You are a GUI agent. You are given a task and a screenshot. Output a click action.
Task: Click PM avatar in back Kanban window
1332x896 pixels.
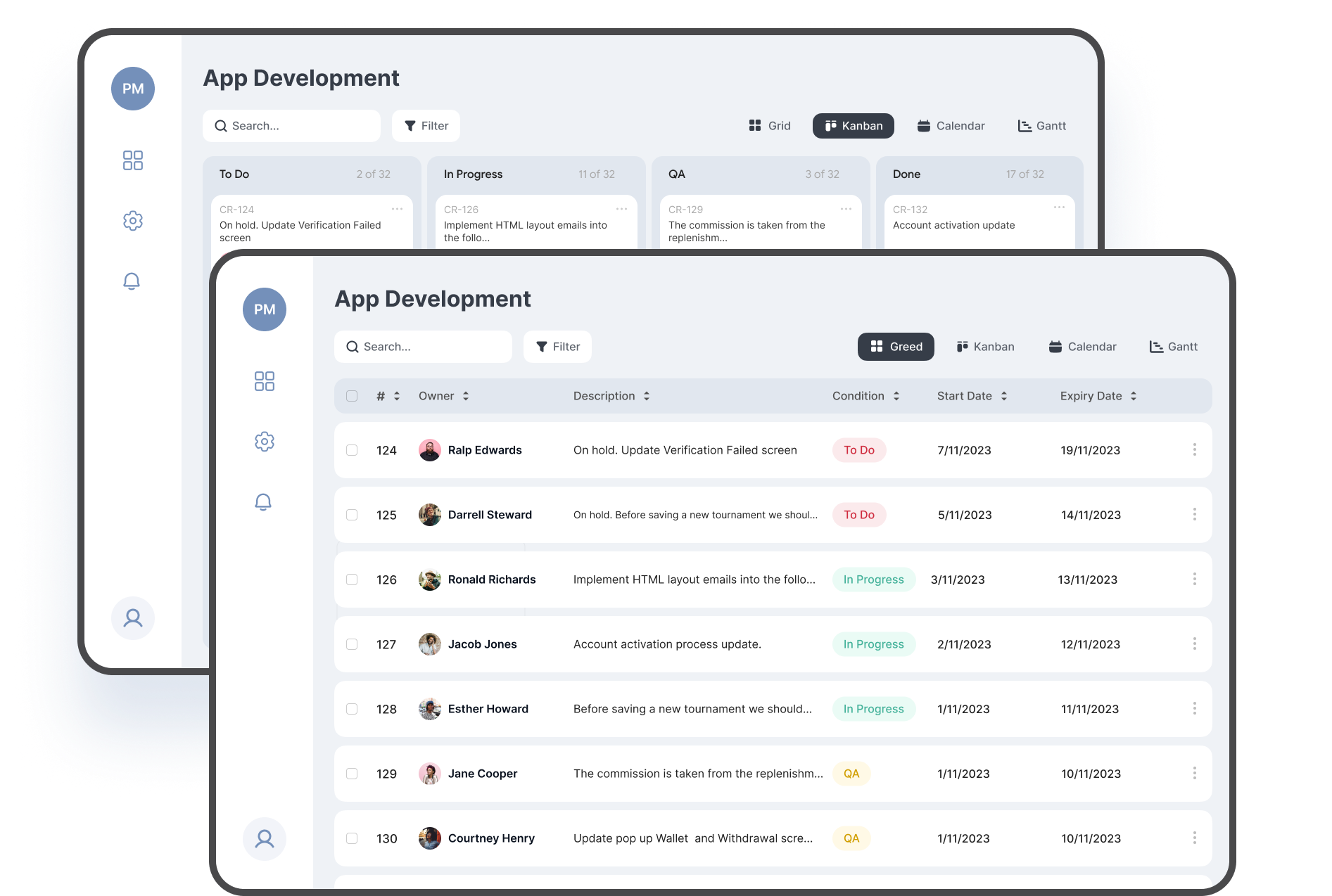133,89
